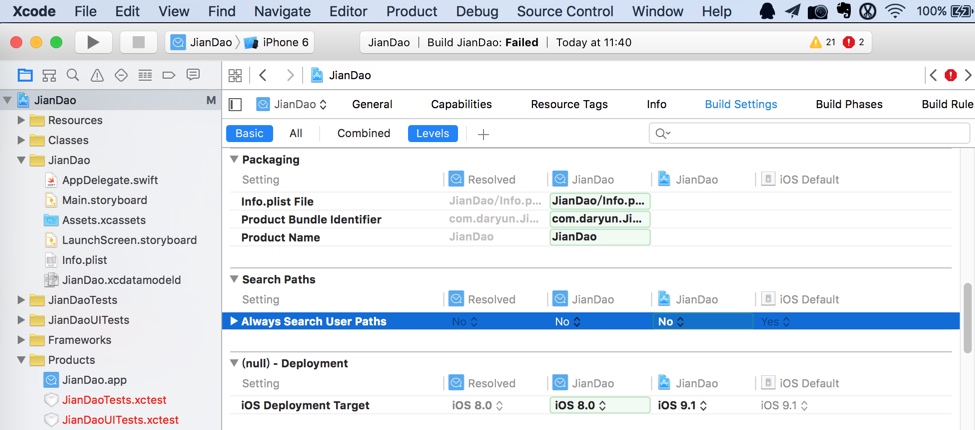Toggle the project/targets list sidebar icon

tap(235, 104)
